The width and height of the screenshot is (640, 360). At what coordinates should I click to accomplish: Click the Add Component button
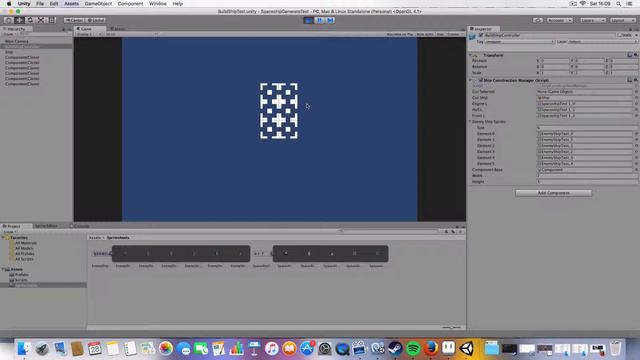click(553, 193)
